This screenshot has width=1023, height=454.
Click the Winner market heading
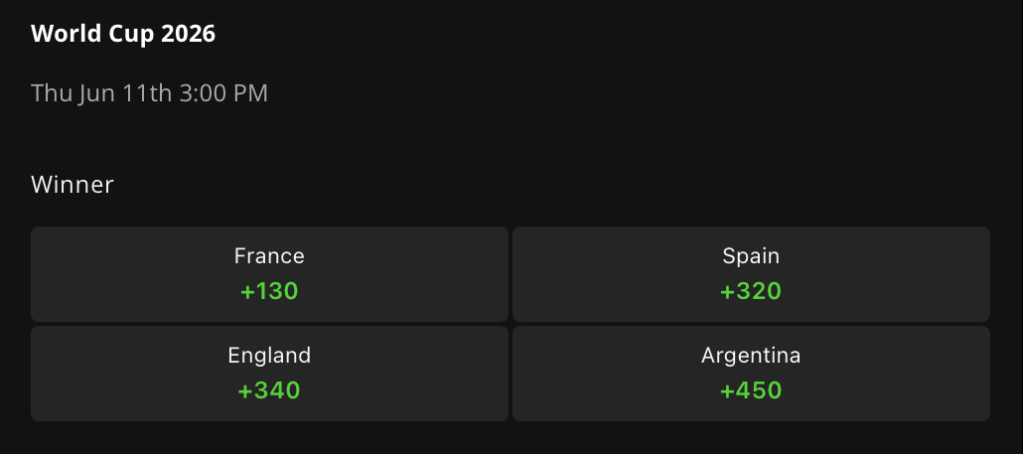tap(72, 185)
